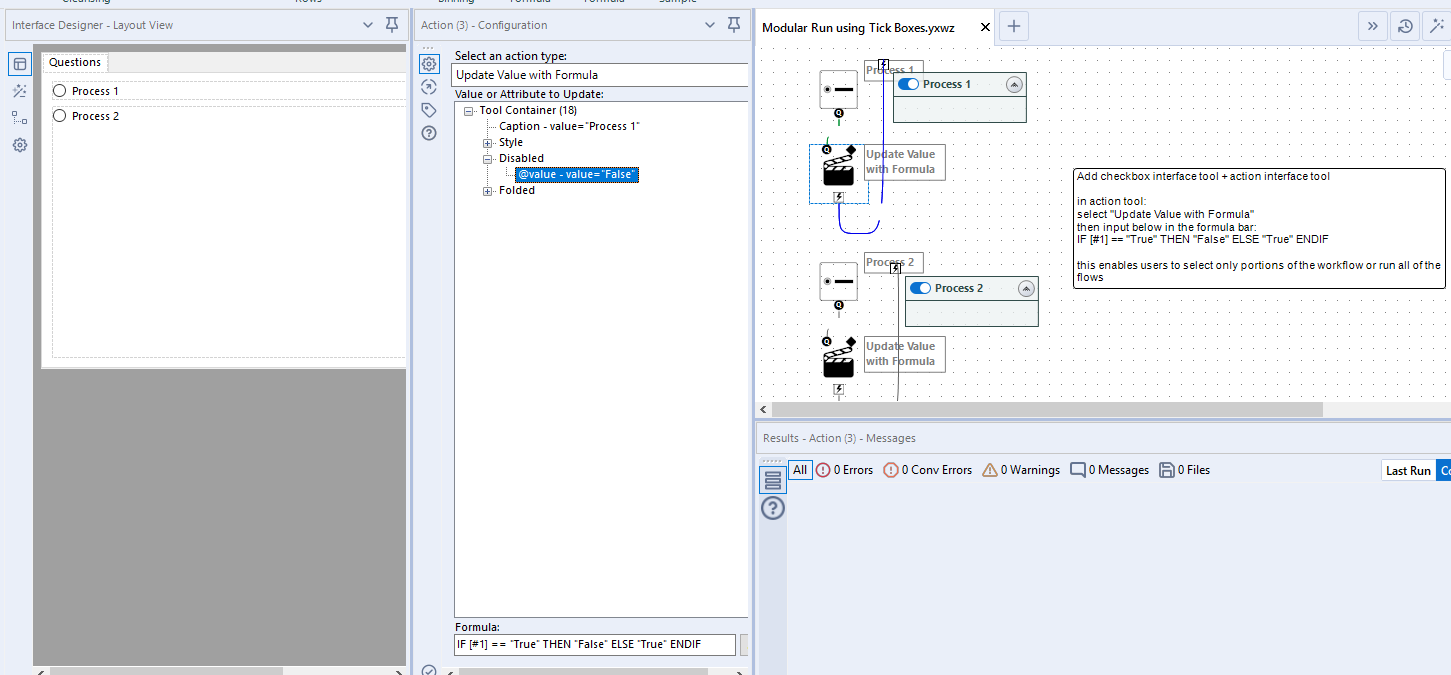Click the workflow history icon near the tabs
Image resolution: width=1451 pixels, height=675 pixels.
pyautogui.click(x=1405, y=25)
